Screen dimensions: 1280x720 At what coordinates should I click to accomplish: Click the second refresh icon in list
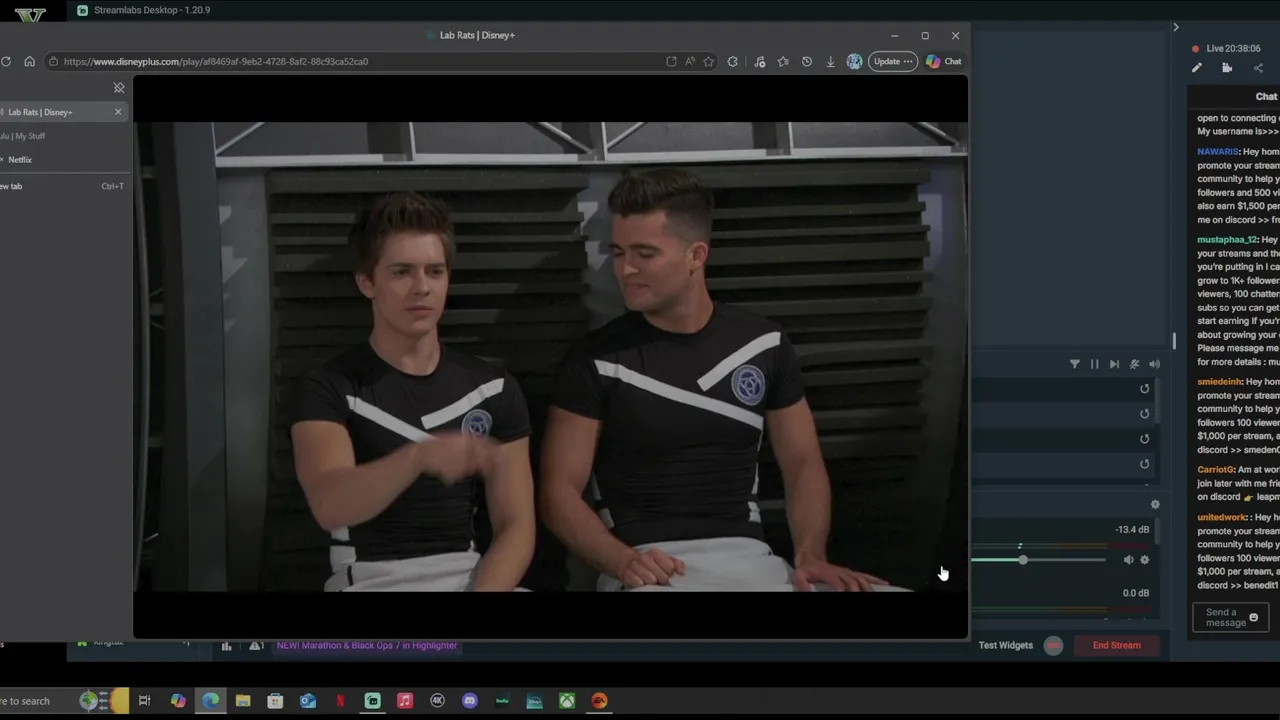coord(1145,414)
